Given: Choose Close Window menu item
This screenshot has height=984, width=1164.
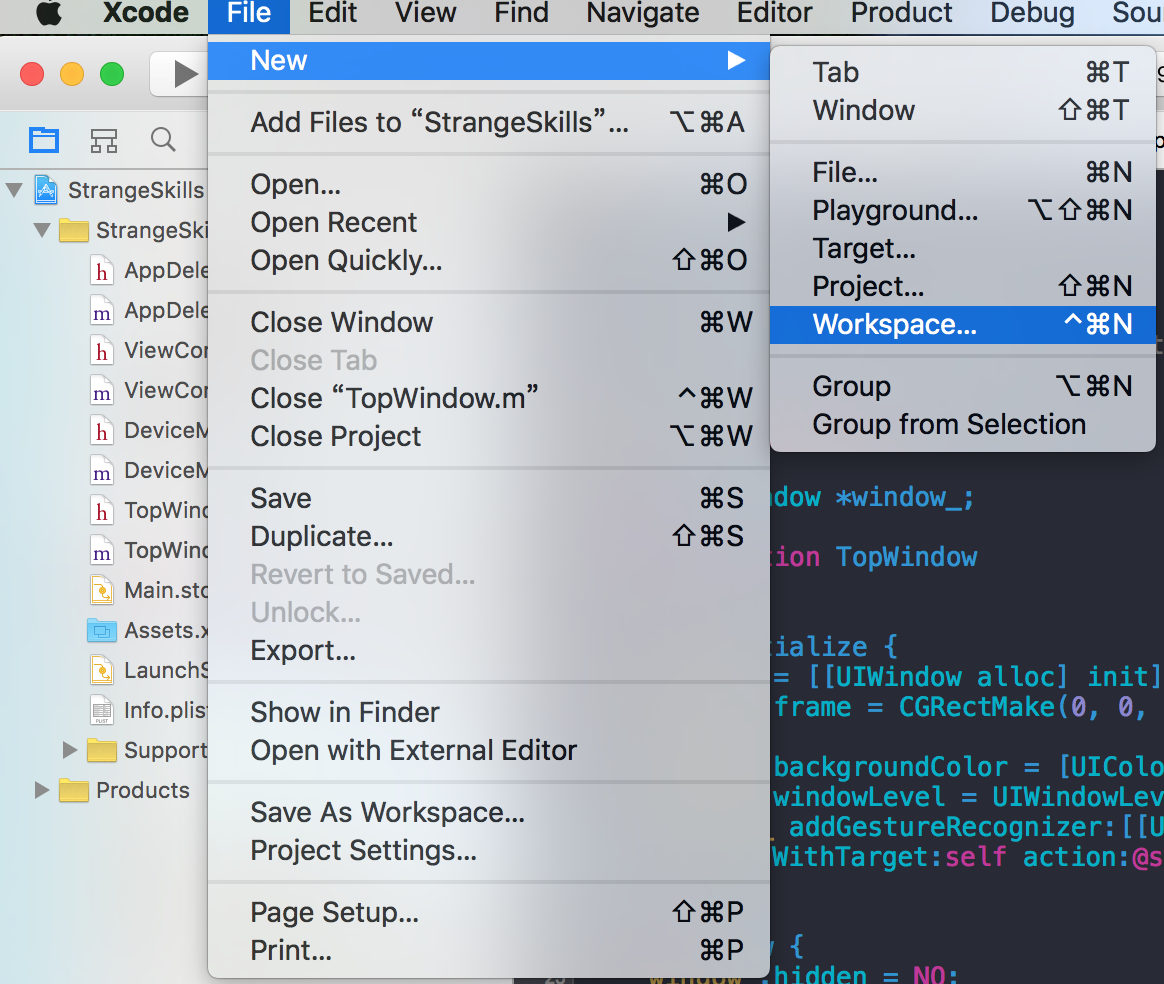Looking at the screenshot, I should point(488,323).
